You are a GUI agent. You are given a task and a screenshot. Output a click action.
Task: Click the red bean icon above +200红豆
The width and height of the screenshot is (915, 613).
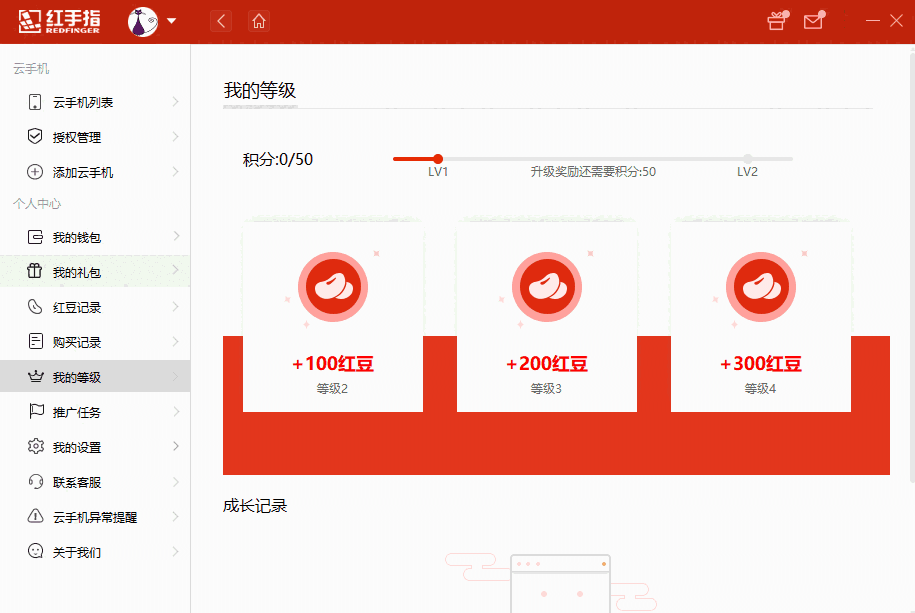(x=547, y=287)
